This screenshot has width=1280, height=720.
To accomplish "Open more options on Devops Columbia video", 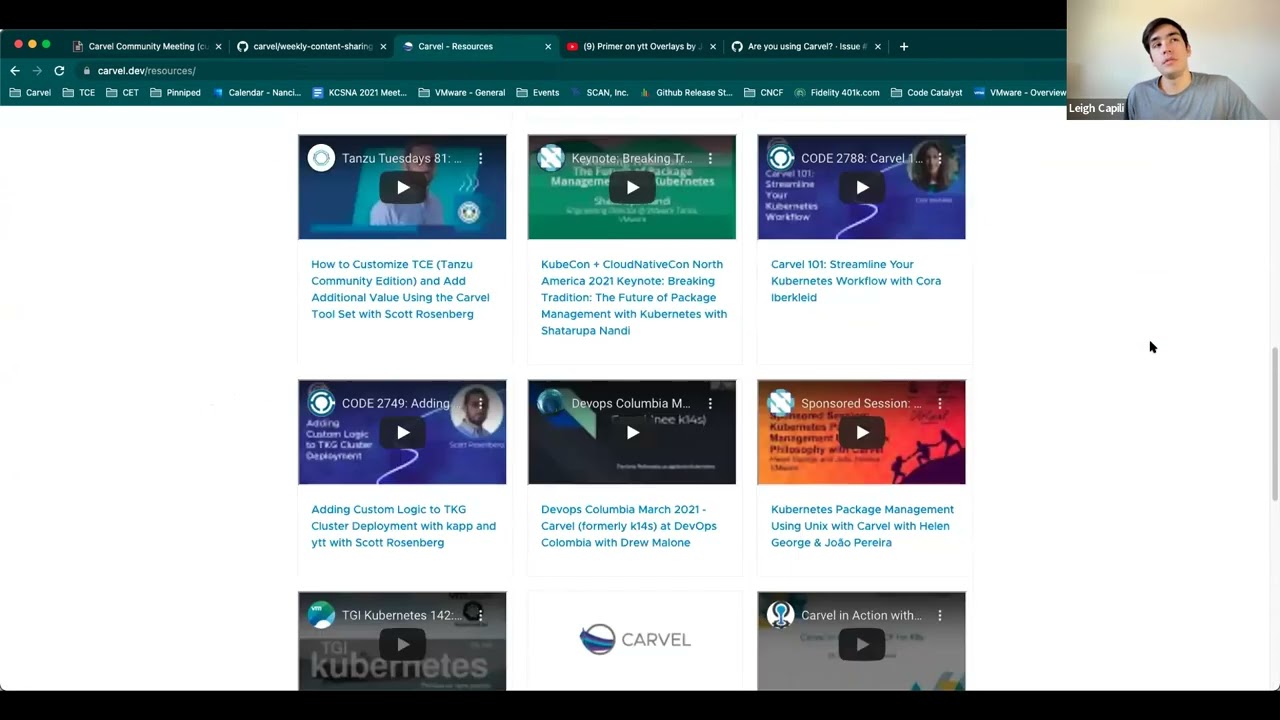I will click(710, 404).
